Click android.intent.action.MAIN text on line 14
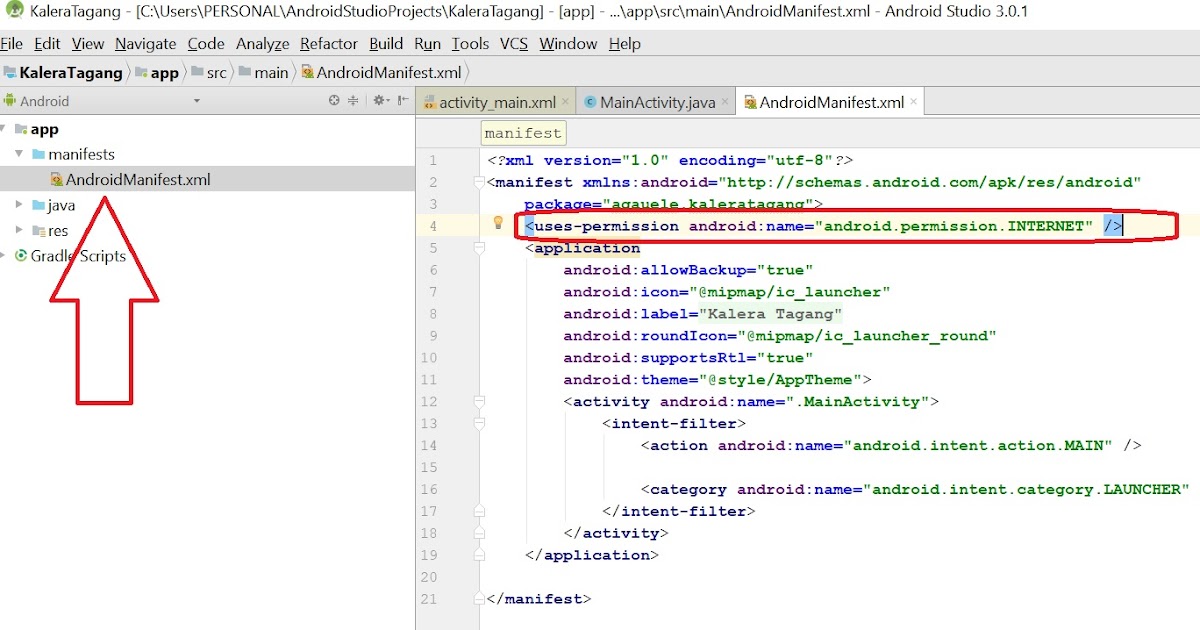 point(978,446)
